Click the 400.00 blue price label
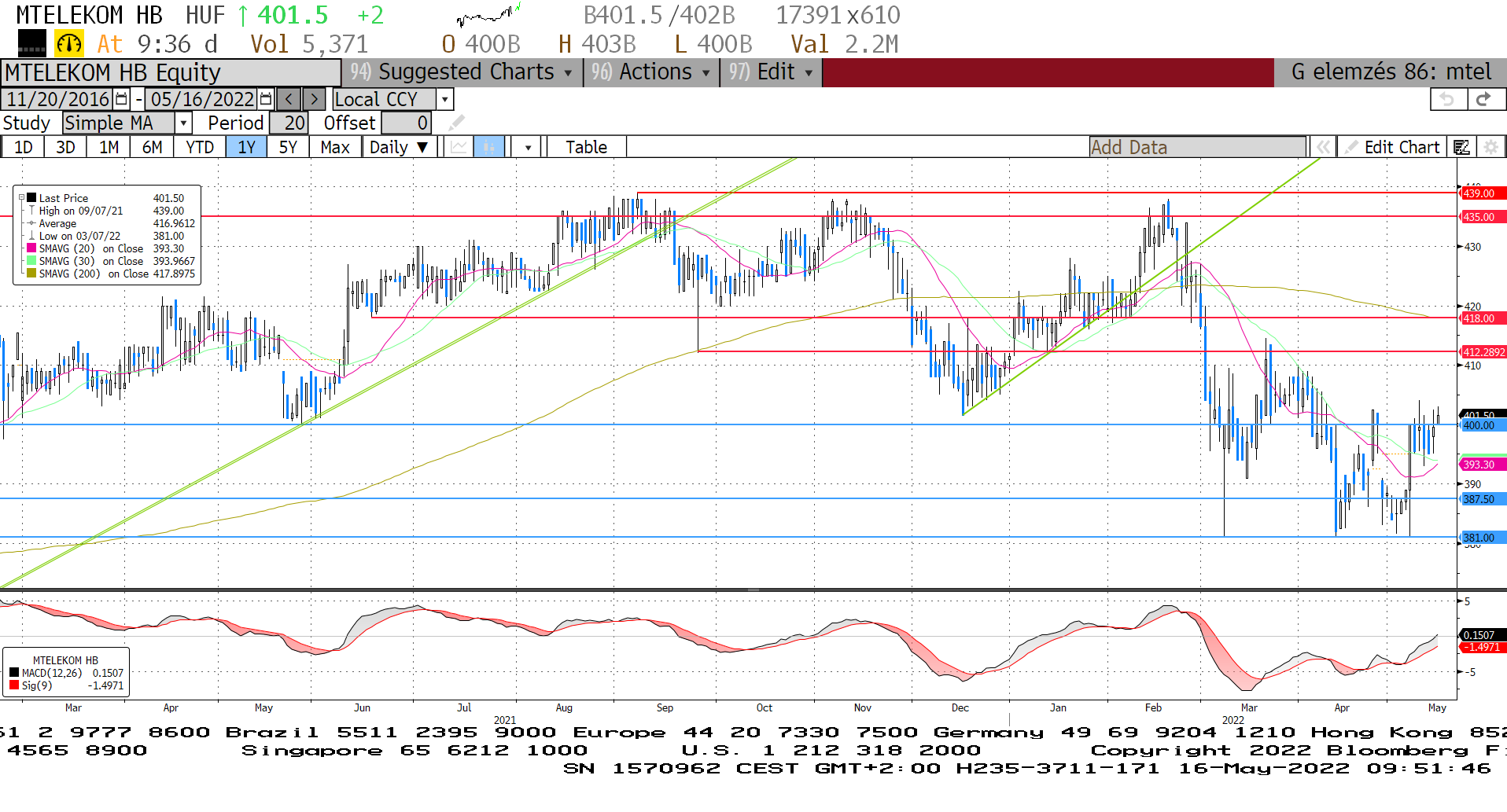This screenshot has width=1507, height=812. [1482, 425]
